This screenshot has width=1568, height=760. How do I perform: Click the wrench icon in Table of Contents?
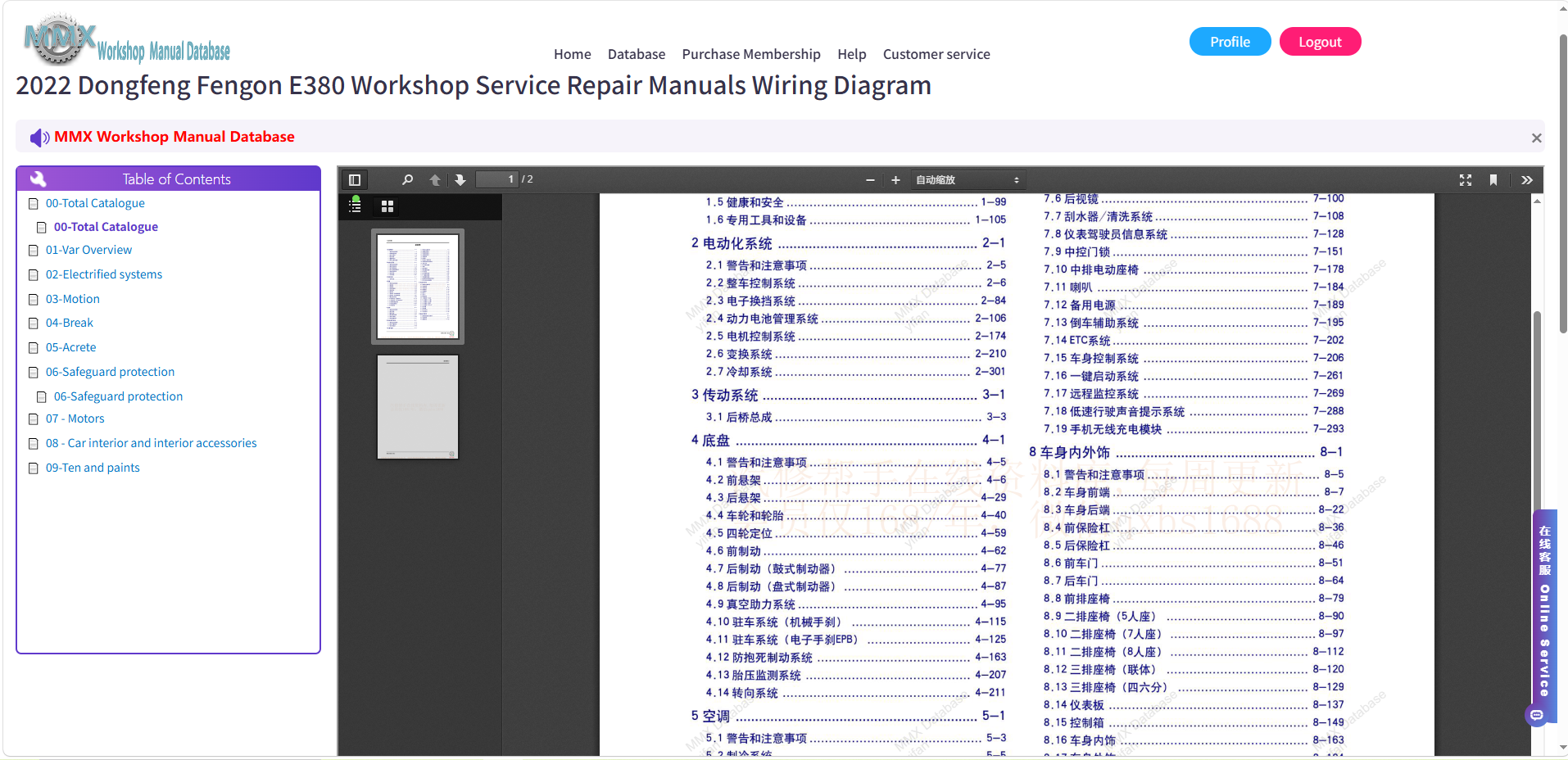pos(38,179)
